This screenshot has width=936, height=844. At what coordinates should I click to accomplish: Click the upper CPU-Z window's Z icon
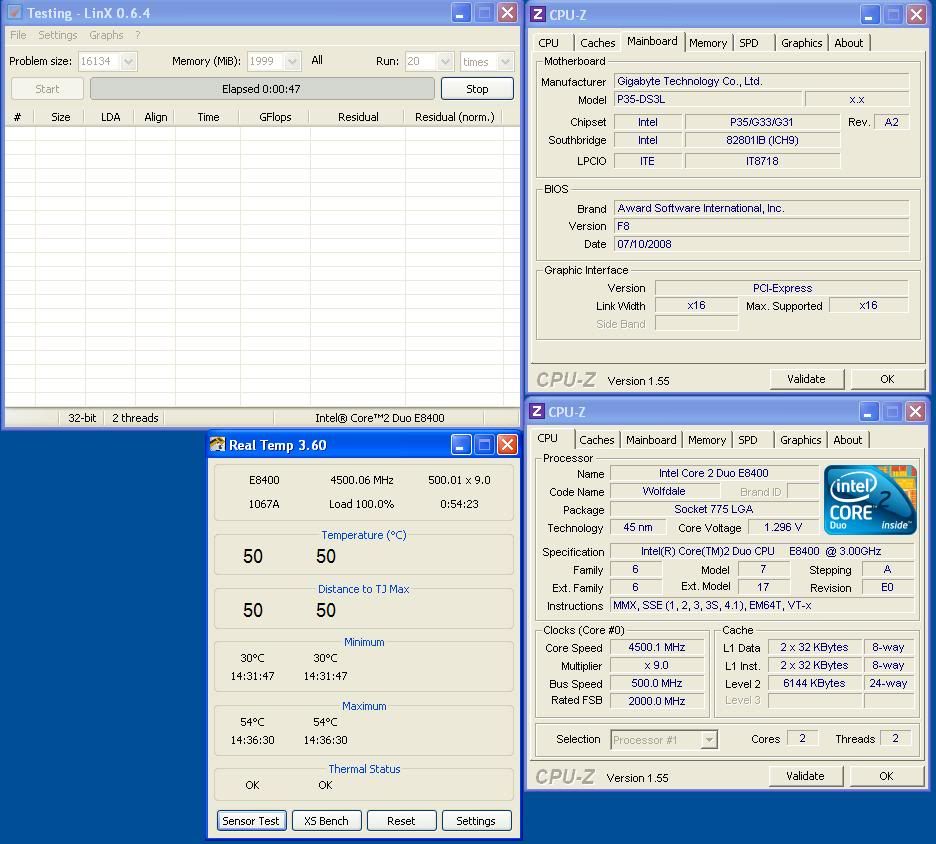[x=537, y=14]
